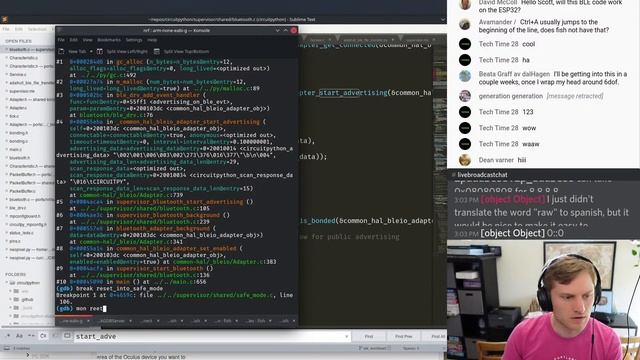Click the webcam video feed
640x360 pixels.
543,300
